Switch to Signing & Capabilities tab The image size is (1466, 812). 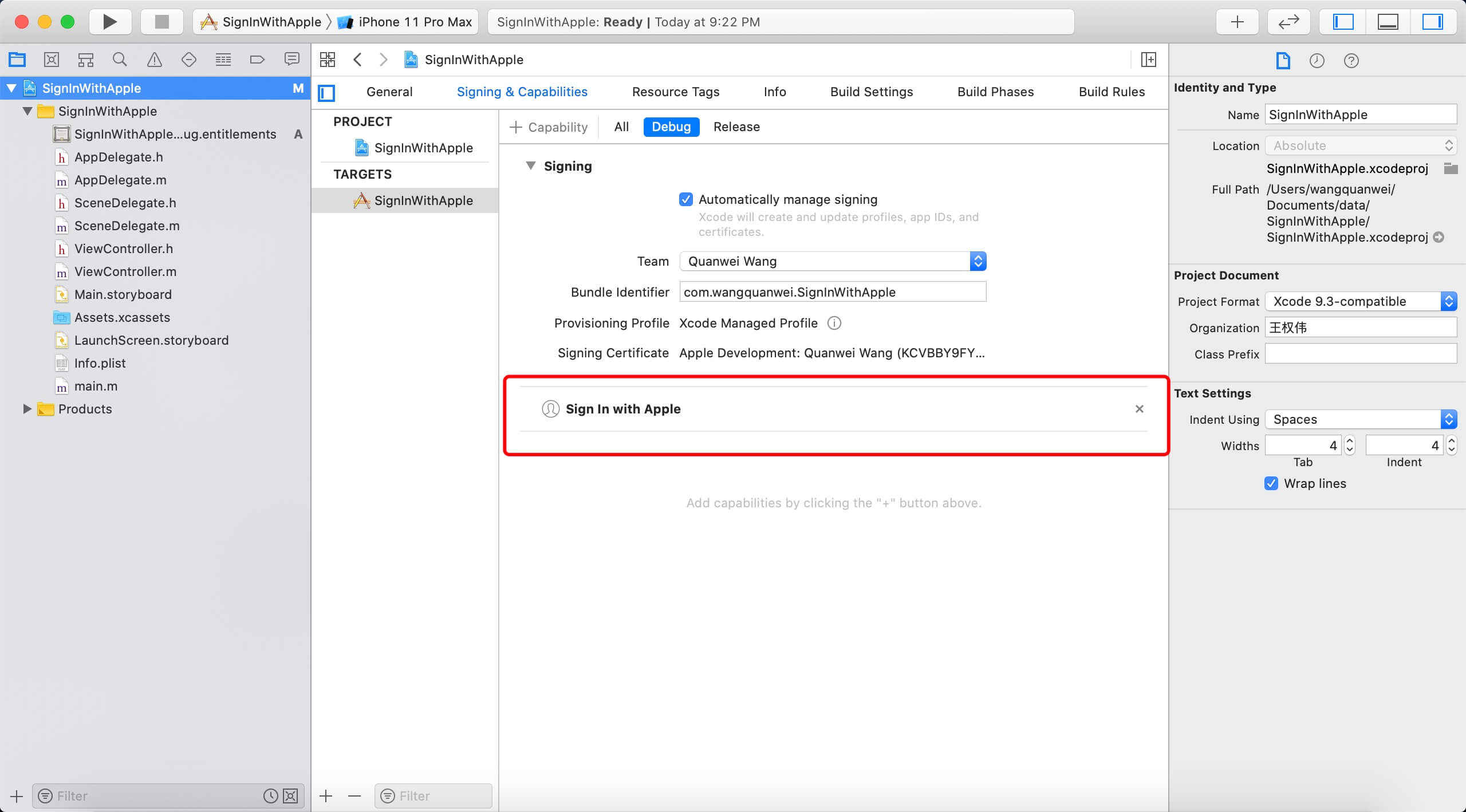522,92
